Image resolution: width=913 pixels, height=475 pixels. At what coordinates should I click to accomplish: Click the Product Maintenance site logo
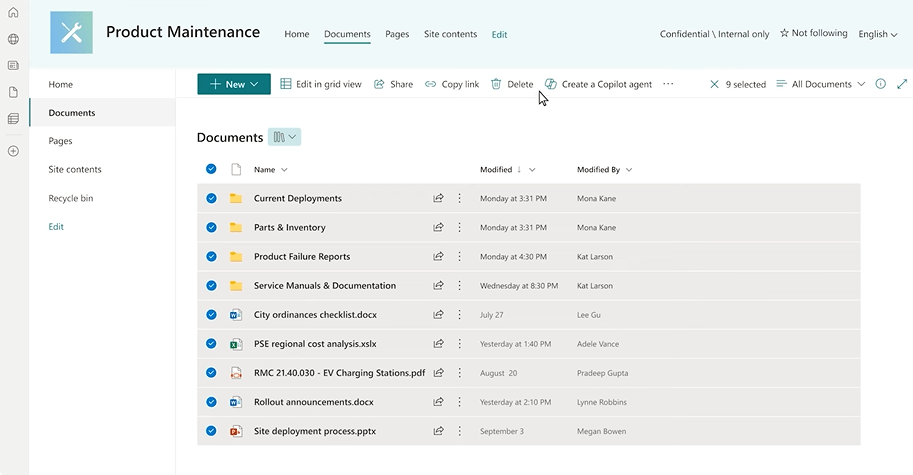point(71,33)
